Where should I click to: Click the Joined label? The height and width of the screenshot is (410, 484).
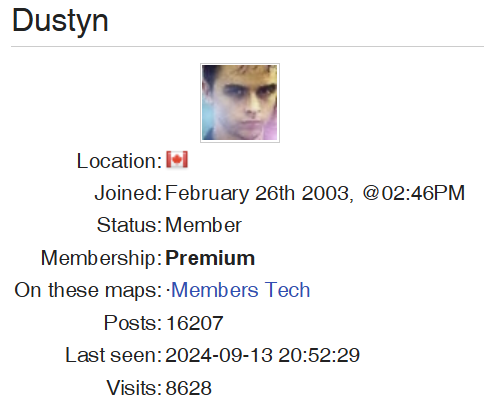pyautogui.click(x=128, y=193)
